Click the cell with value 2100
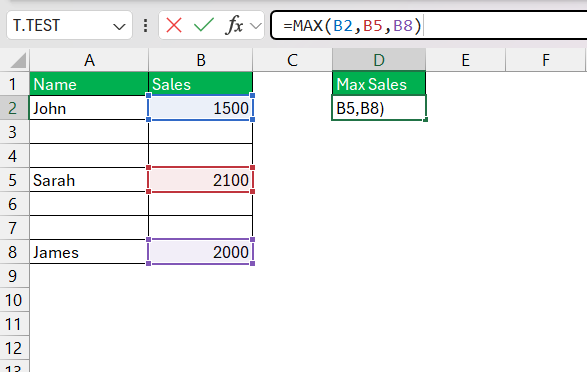 (201, 180)
